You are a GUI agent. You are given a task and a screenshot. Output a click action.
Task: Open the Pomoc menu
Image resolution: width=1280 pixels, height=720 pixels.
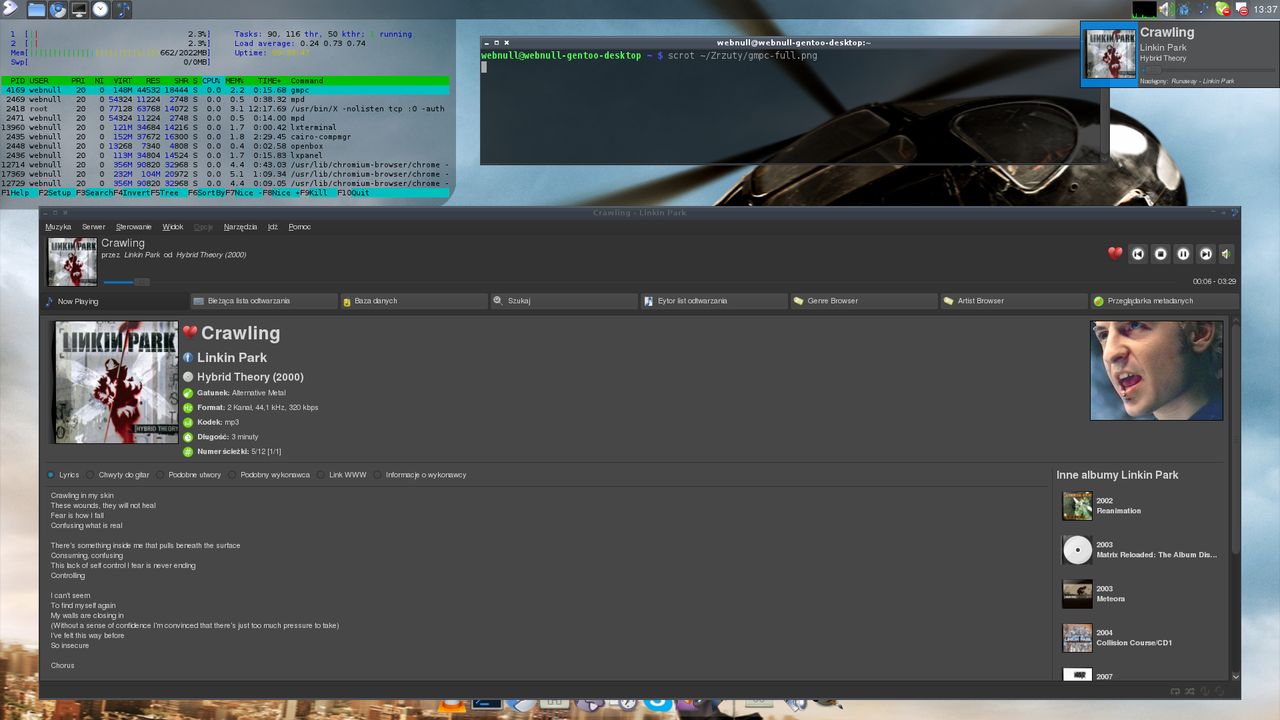[x=300, y=227]
